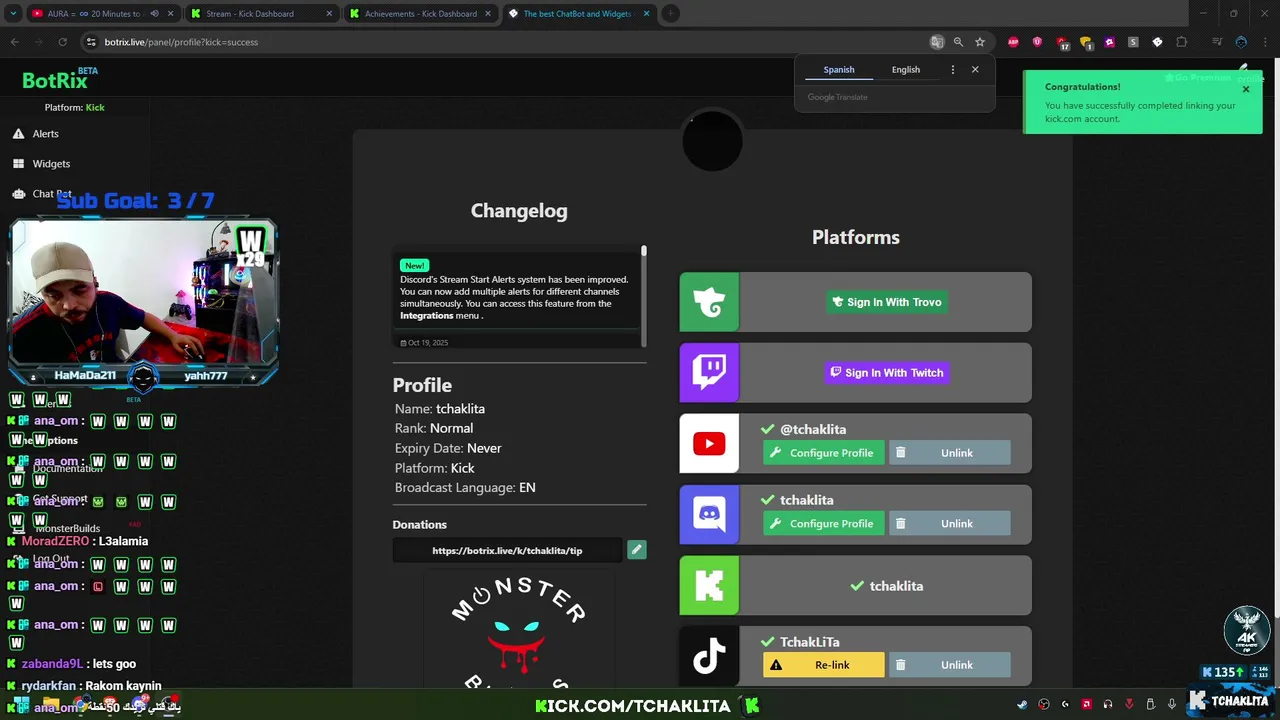Click the microphone icon in the system tray
This screenshot has height=720, width=1280.
pyautogui.click(x=1171, y=704)
